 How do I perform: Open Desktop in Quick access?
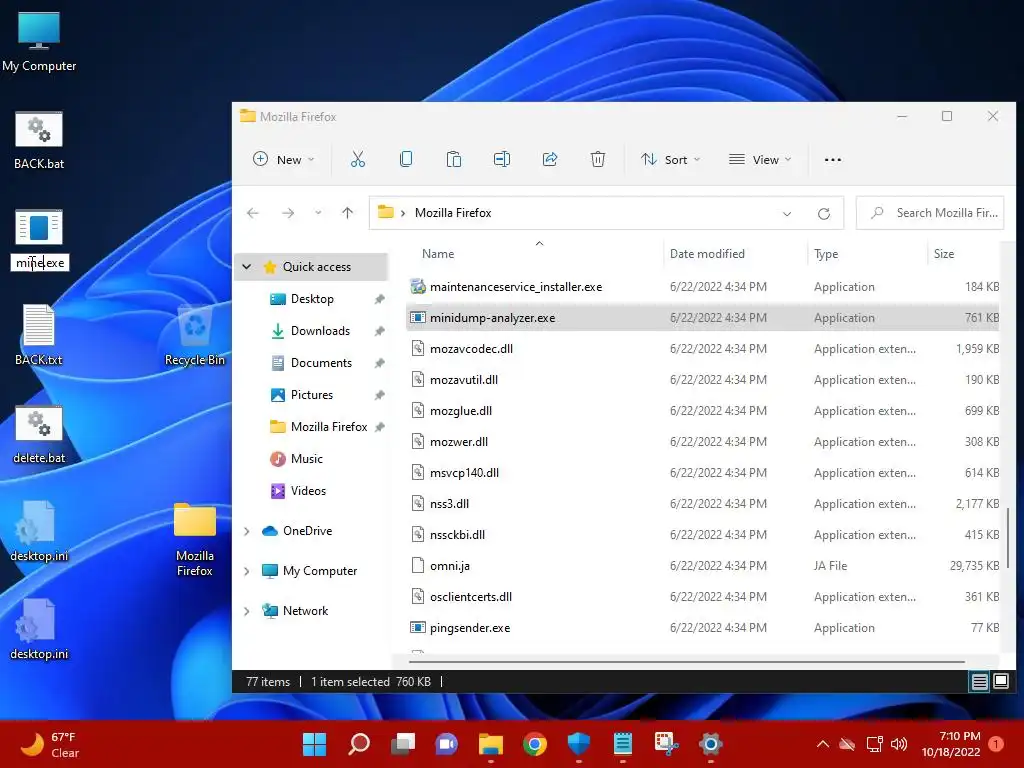click(311, 299)
